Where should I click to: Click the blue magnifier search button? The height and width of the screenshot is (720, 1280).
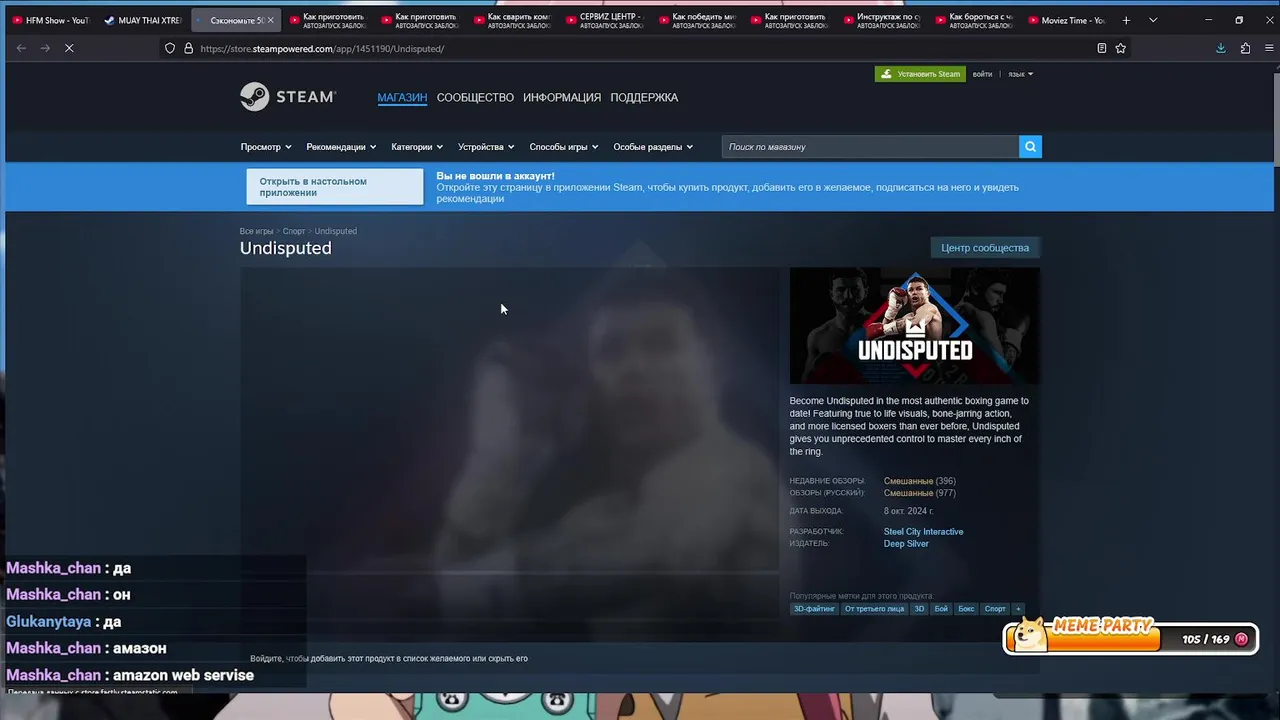pyautogui.click(x=1030, y=147)
